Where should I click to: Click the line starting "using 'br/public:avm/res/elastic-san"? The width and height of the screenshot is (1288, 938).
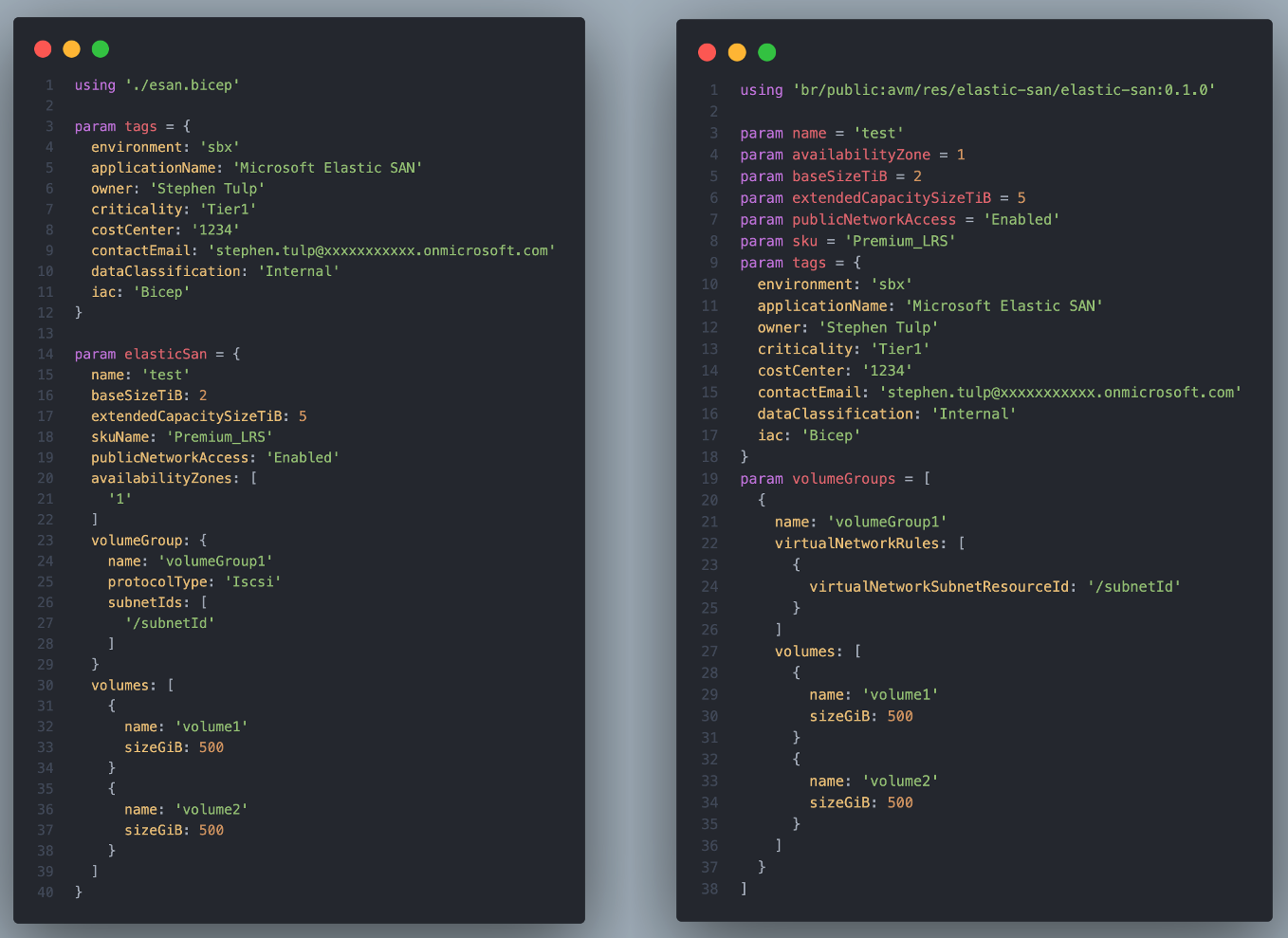point(978,90)
